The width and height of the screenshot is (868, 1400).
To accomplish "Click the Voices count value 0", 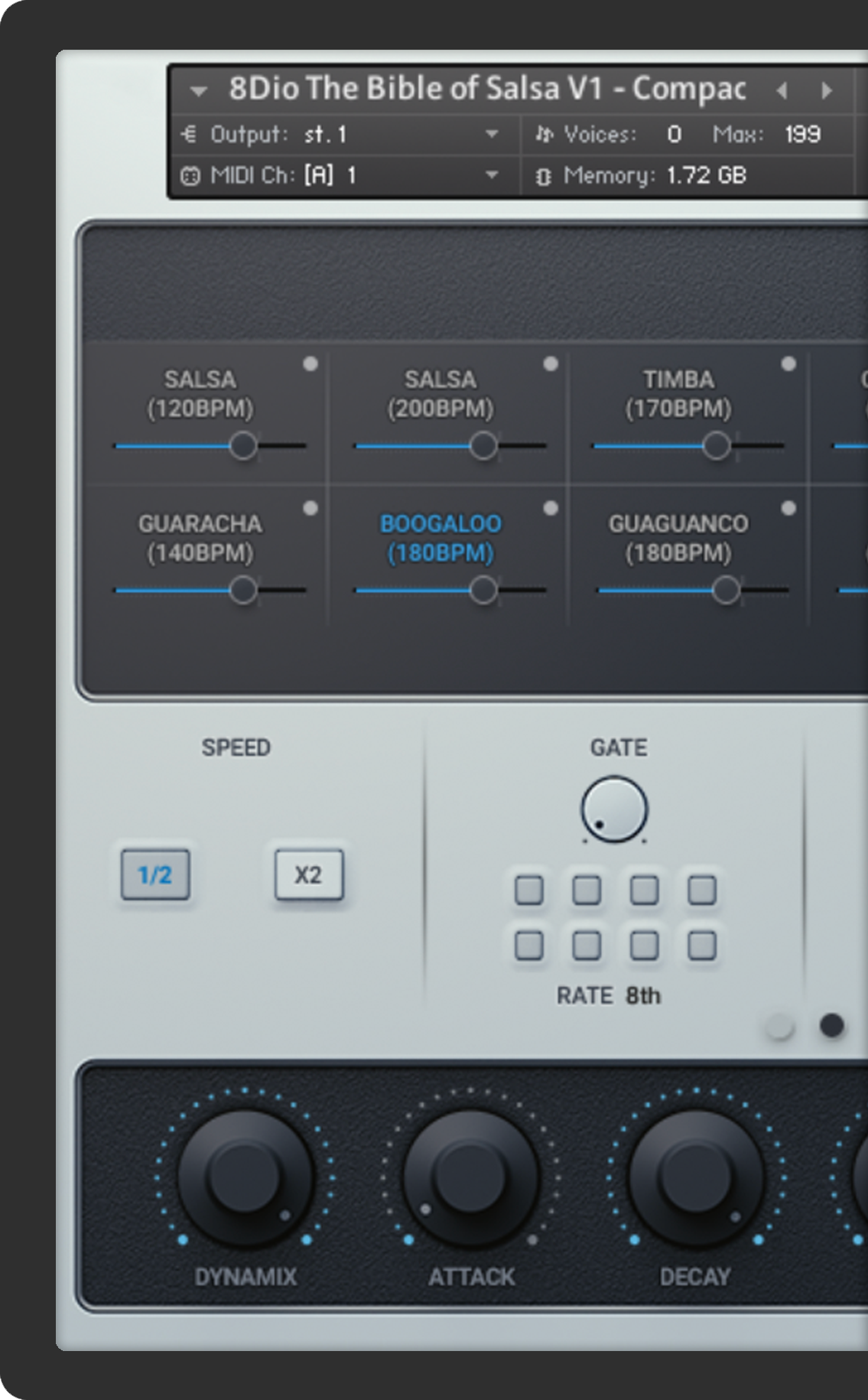I will click(674, 135).
